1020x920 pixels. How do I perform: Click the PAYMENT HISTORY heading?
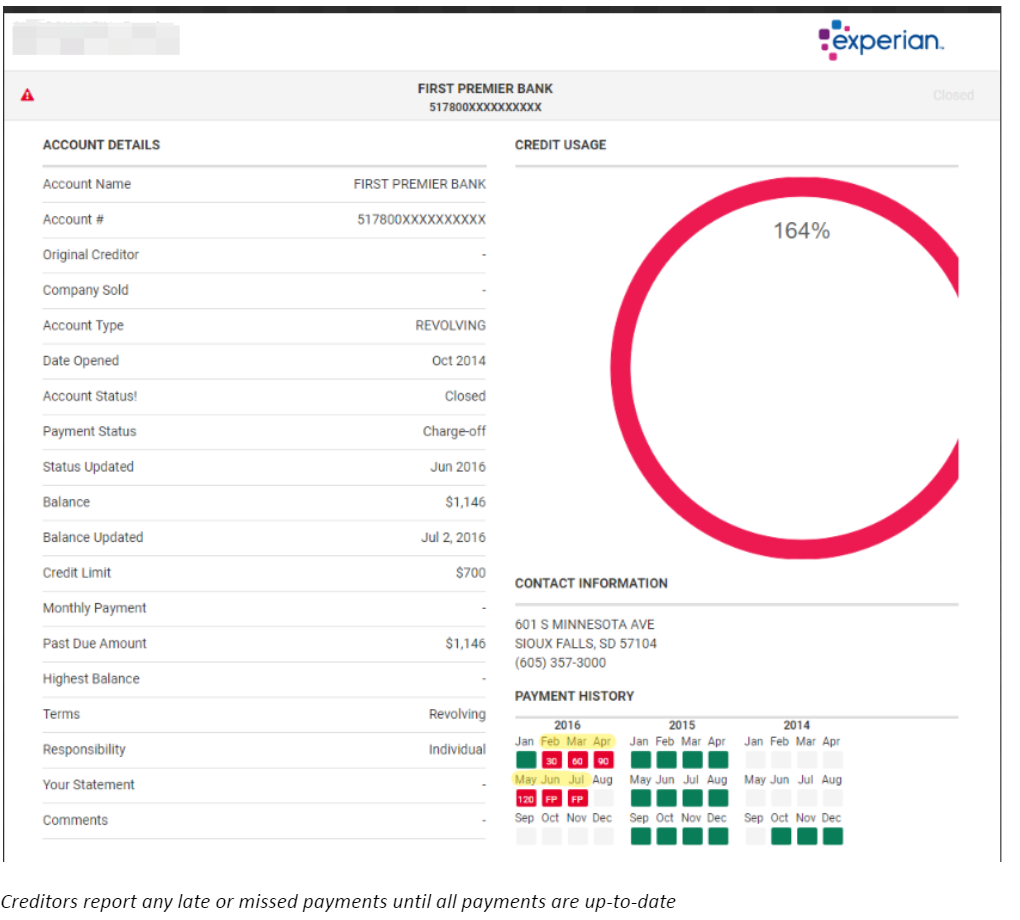click(x=574, y=696)
